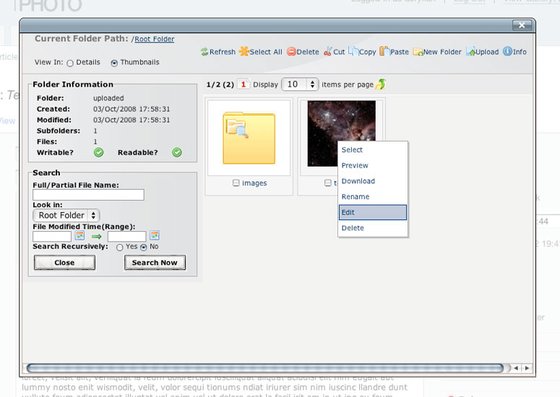Click the scroll left arrow
560x397 pixels.
pyautogui.click(x=516, y=368)
